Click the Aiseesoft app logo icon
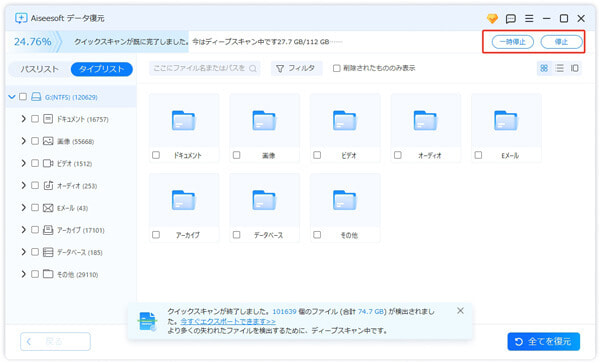 (x=21, y=18)
